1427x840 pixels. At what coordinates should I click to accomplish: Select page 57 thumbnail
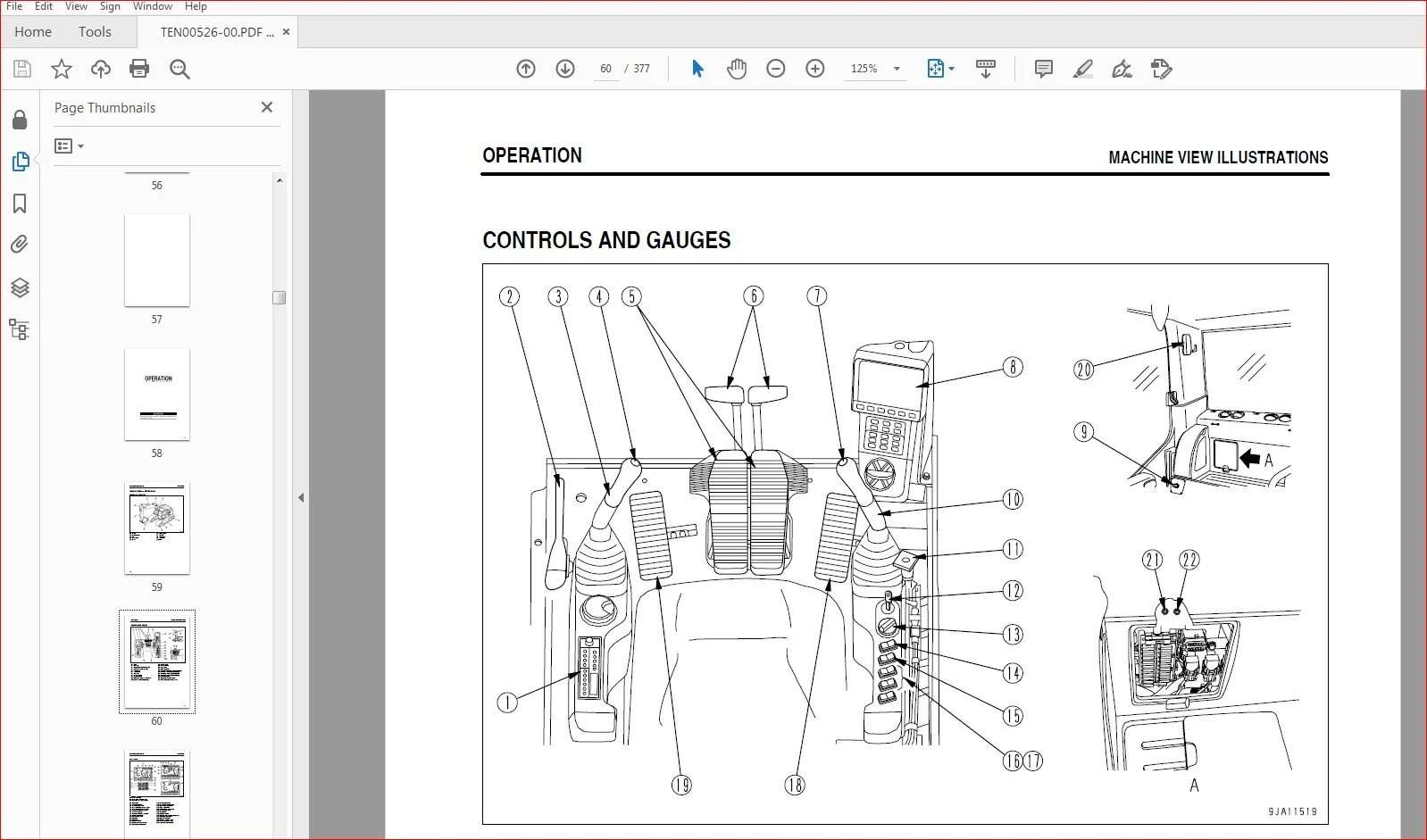(x=157, y=260)
